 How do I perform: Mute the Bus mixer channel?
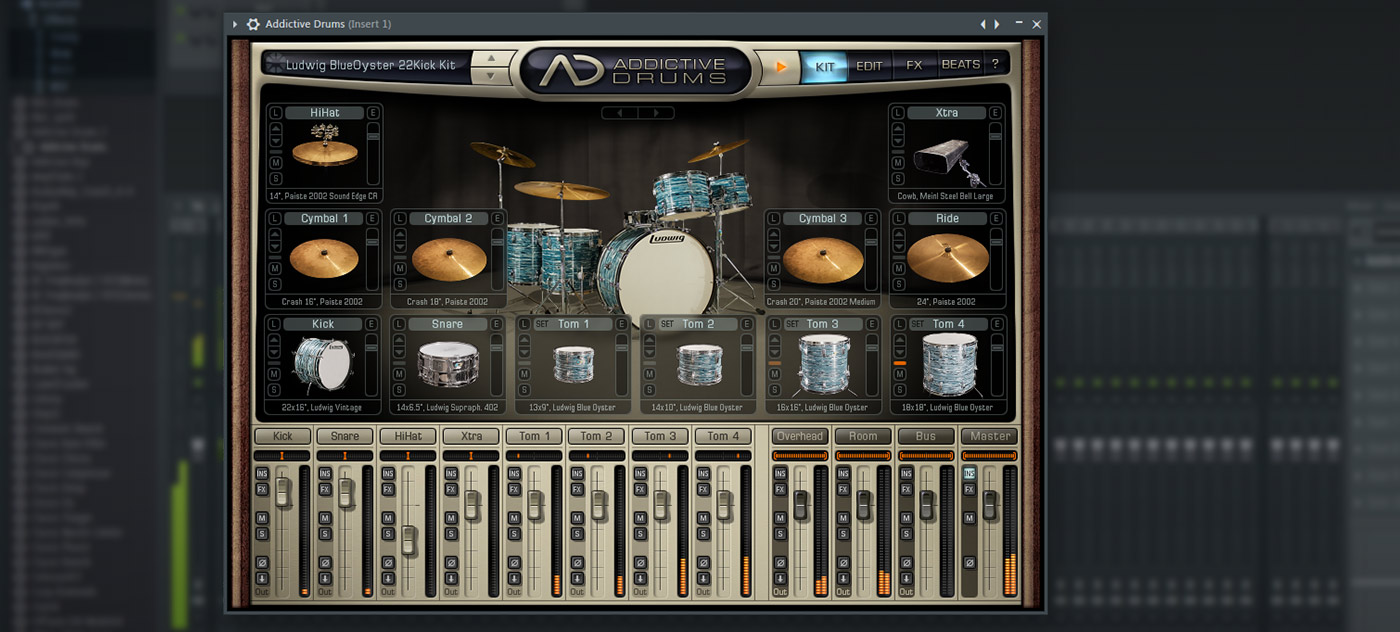[x=906, y=518]
